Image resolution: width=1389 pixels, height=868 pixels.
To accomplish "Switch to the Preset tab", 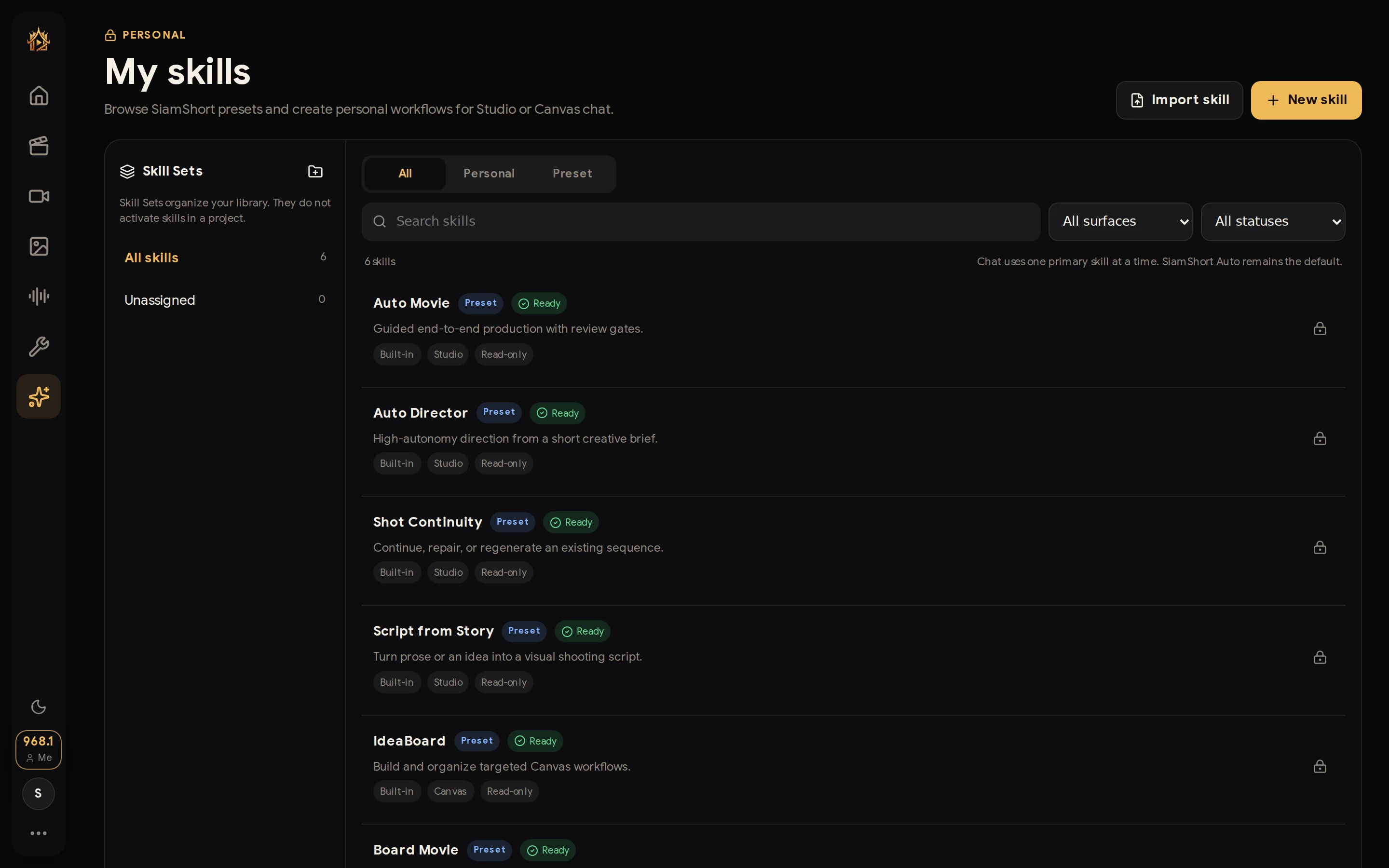I will point(572,174).
